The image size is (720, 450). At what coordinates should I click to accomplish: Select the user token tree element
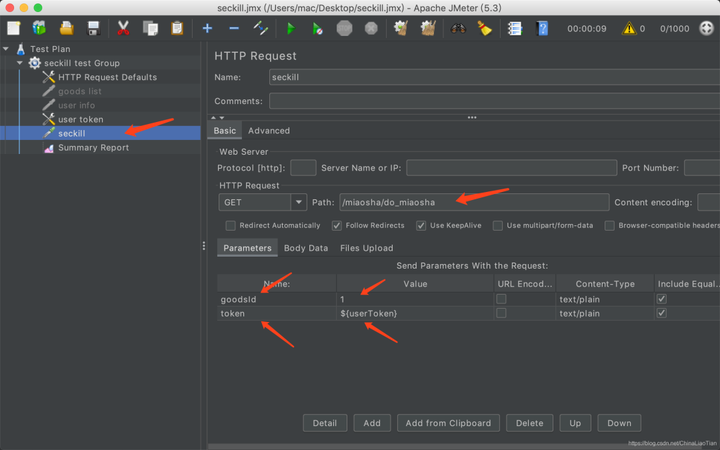(81, 119)
